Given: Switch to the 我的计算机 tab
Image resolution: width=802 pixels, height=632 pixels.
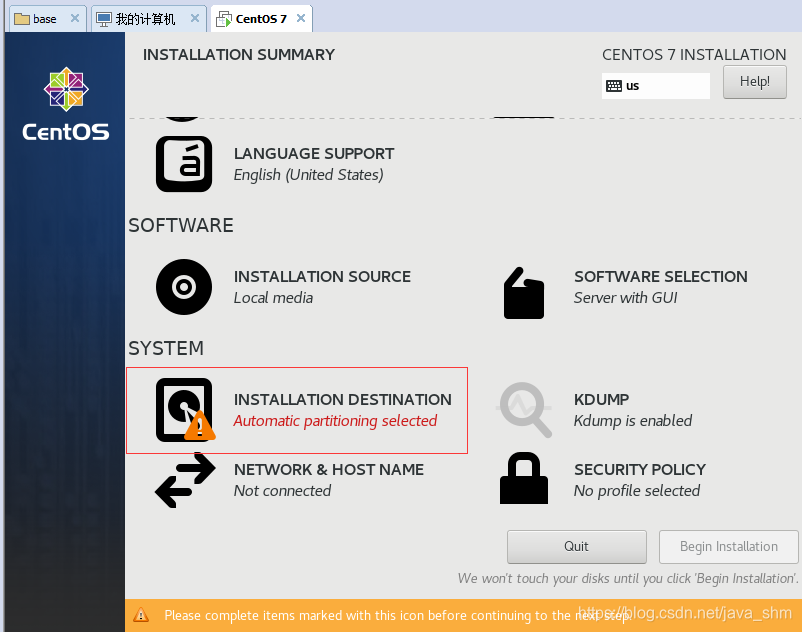Looking at the screenshot, I should coord(149,19).
